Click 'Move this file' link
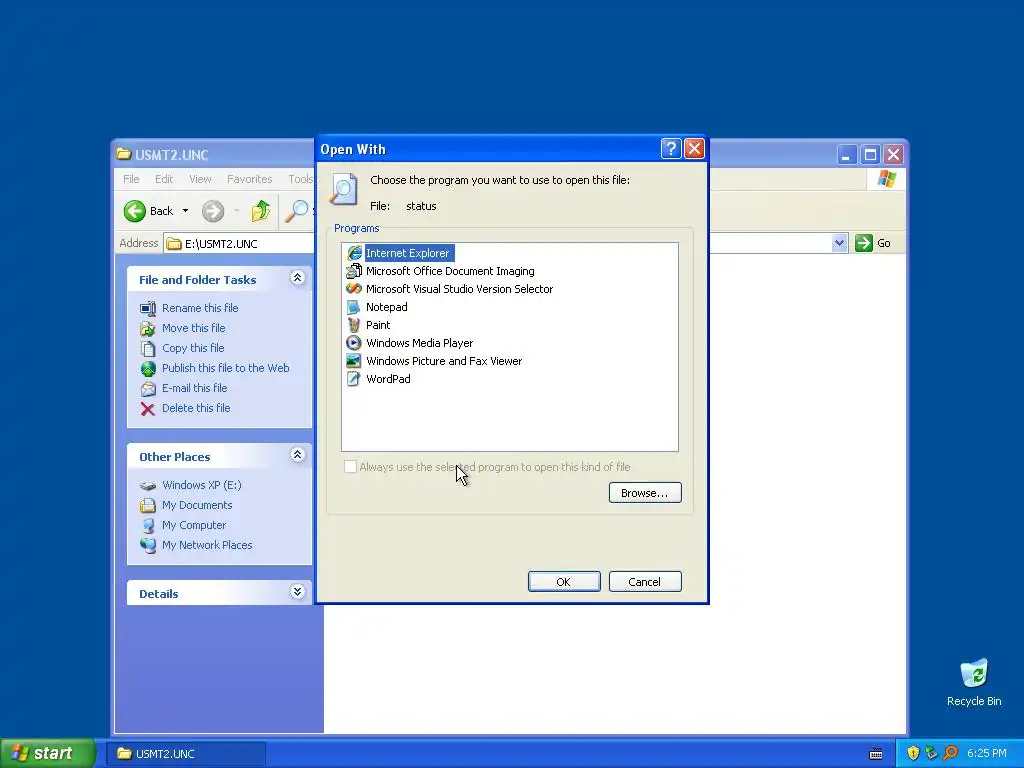1024x768 pixels. 193,328
